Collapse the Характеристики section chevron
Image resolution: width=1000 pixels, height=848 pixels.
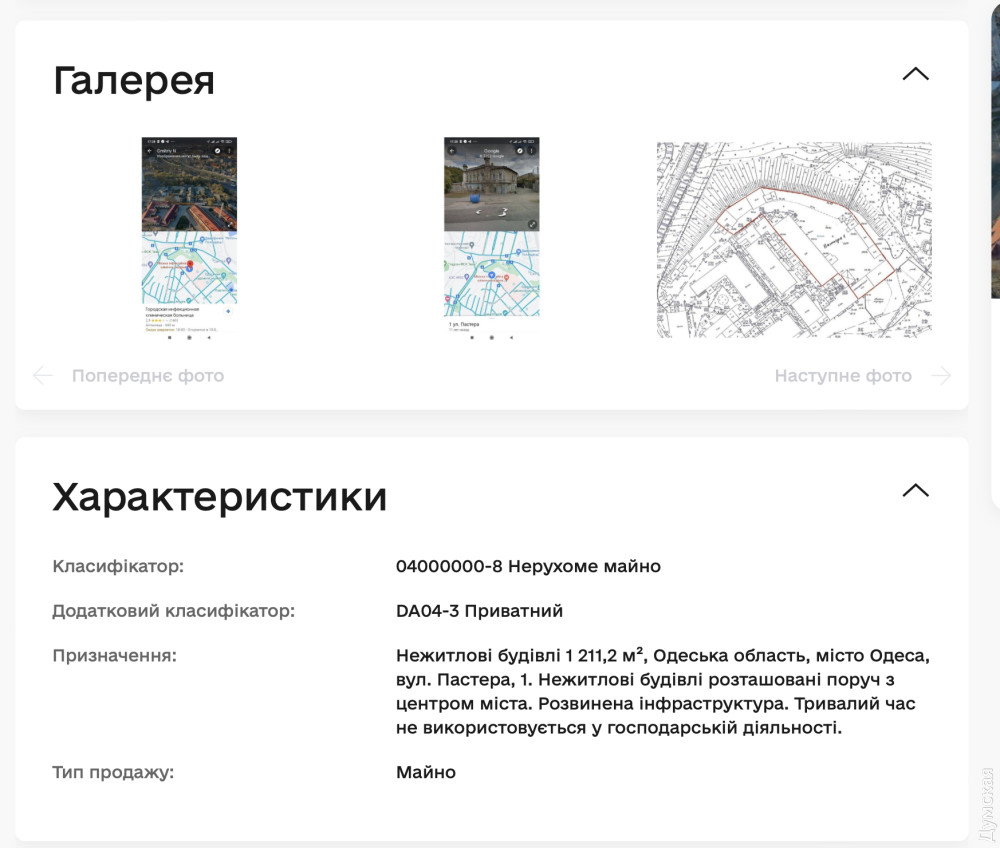point(915,491)
